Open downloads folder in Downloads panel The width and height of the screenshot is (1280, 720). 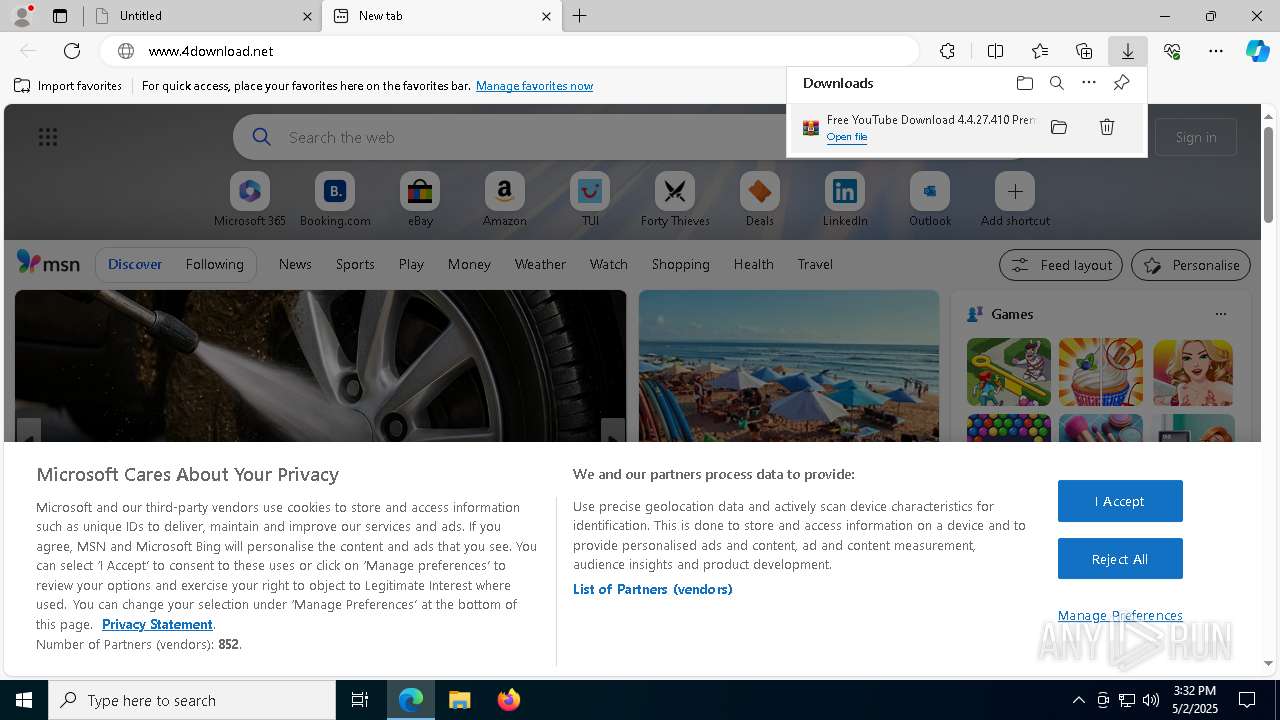coord(1024,83)
